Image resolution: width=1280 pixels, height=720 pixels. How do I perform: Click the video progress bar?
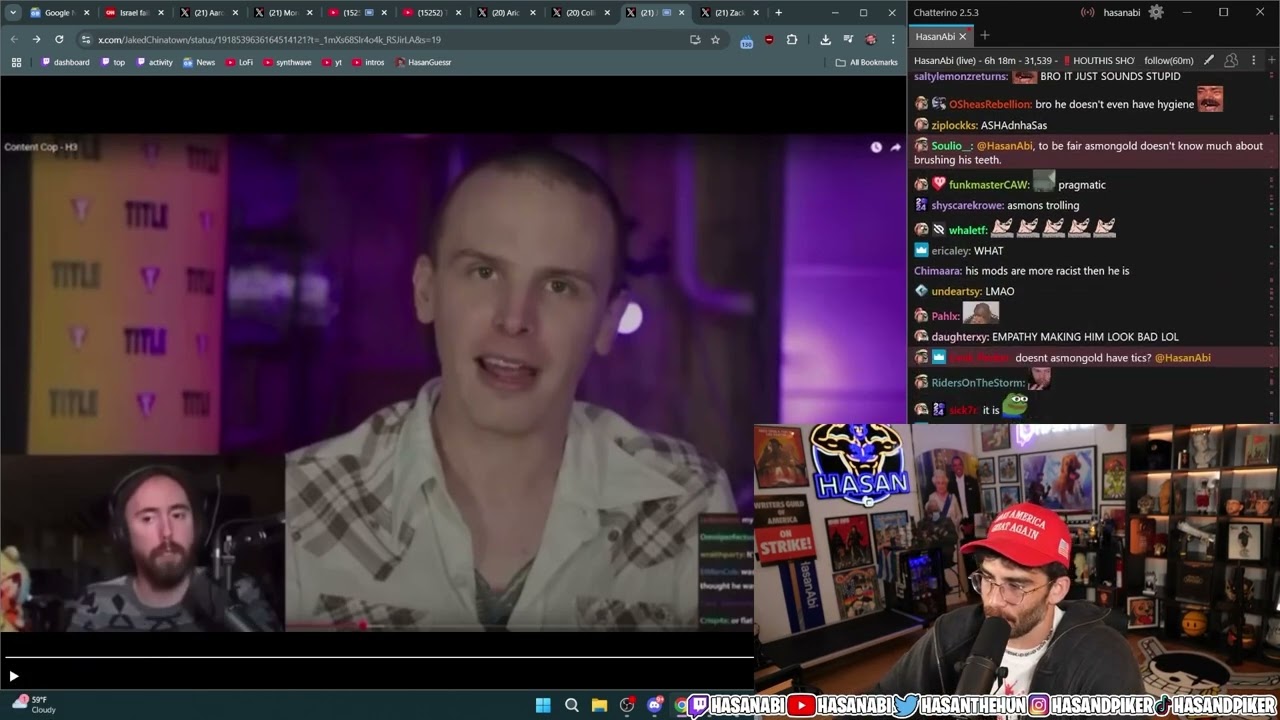pos(379,657)
